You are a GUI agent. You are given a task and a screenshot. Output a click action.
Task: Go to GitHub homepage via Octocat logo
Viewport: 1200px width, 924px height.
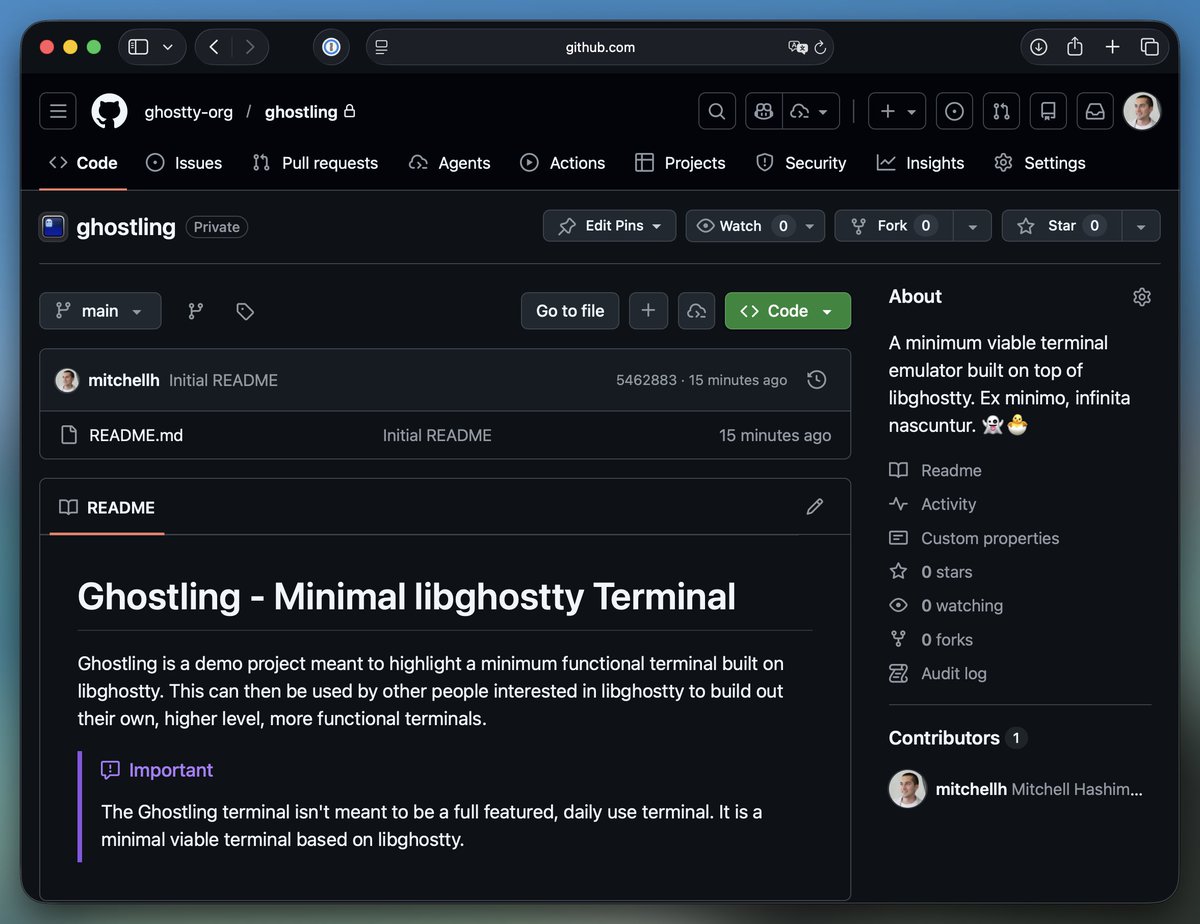pos(110,111)
